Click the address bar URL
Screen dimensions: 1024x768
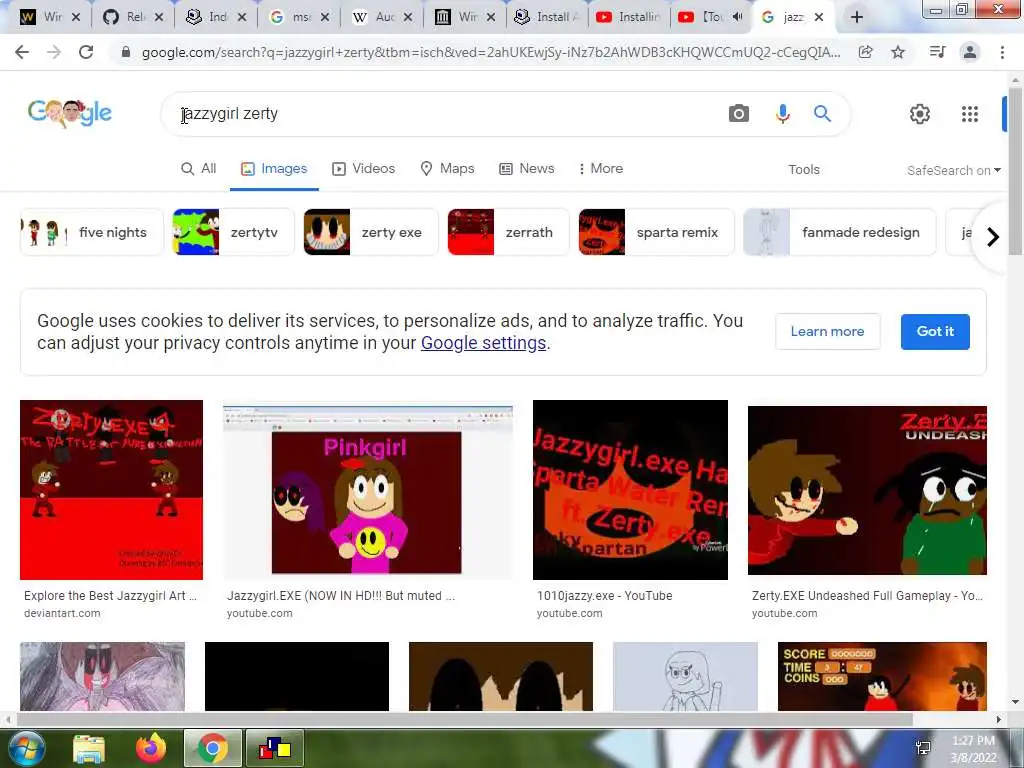click(490, 52)
